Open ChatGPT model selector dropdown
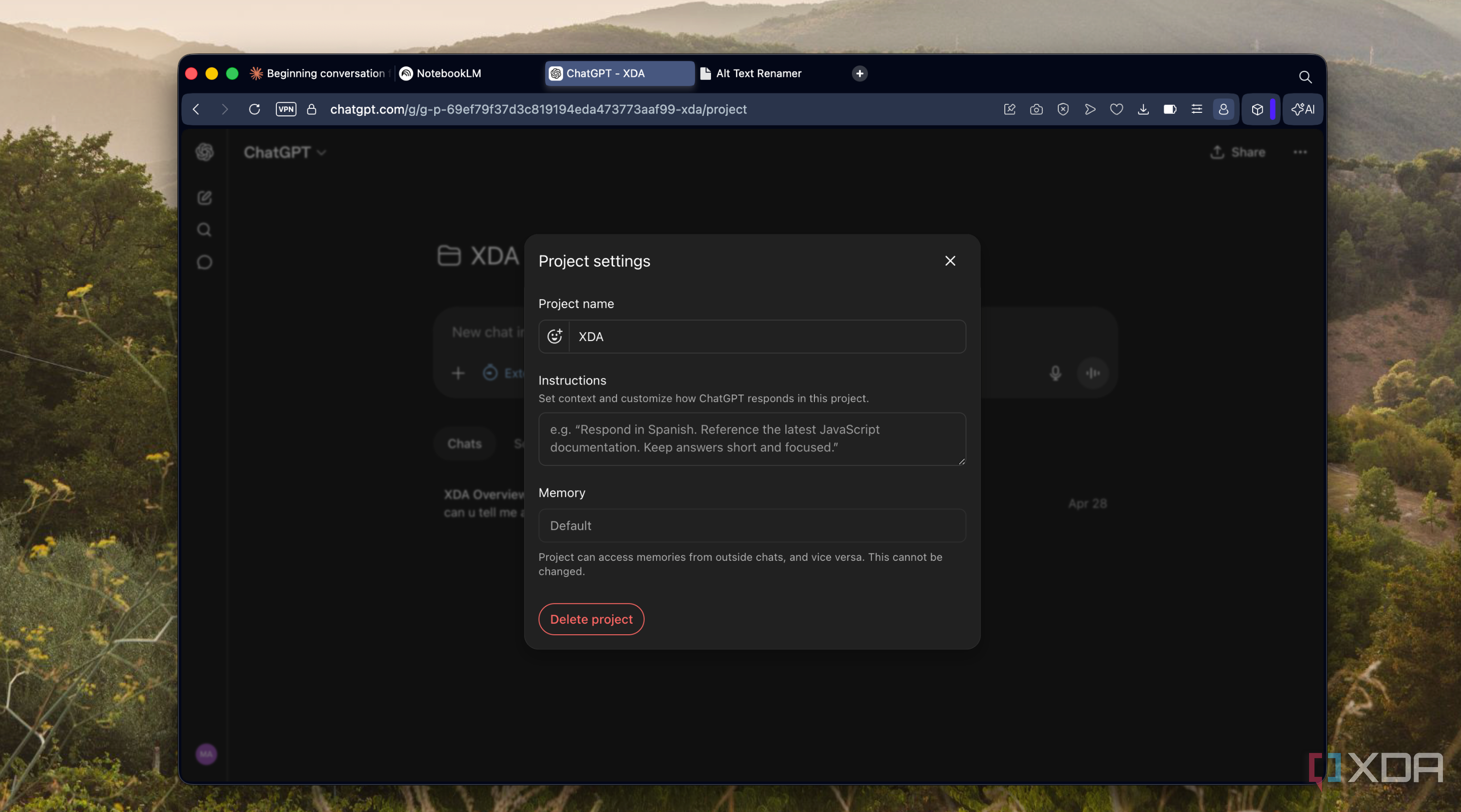Screen dimensions: 1461x812 click(285, 152)
